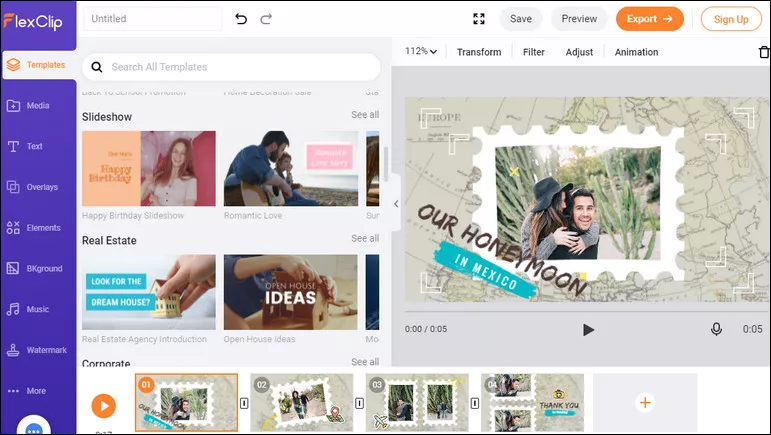The width and height of the screenshot is (771, 435).
Task: Open the blue chat support bubble
Action: [33, 427]
